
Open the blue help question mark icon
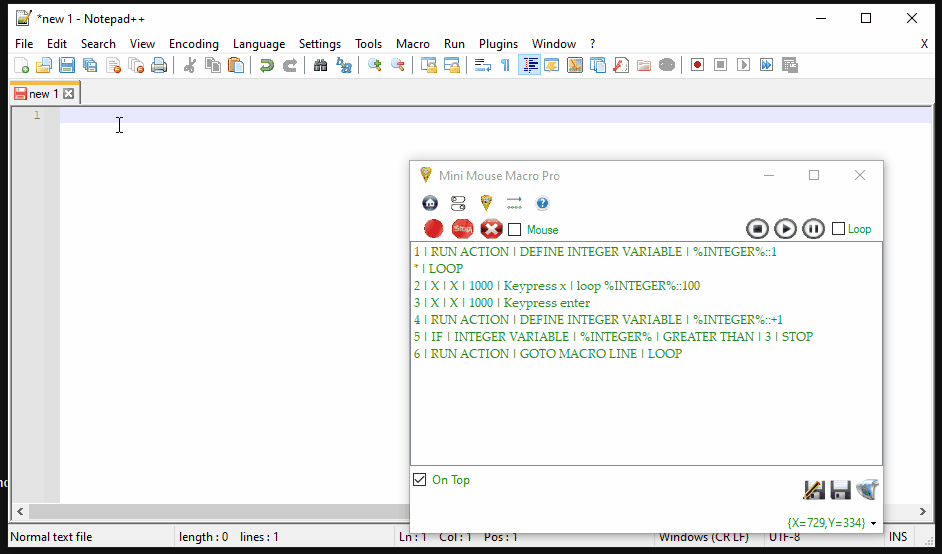point(542,203)
